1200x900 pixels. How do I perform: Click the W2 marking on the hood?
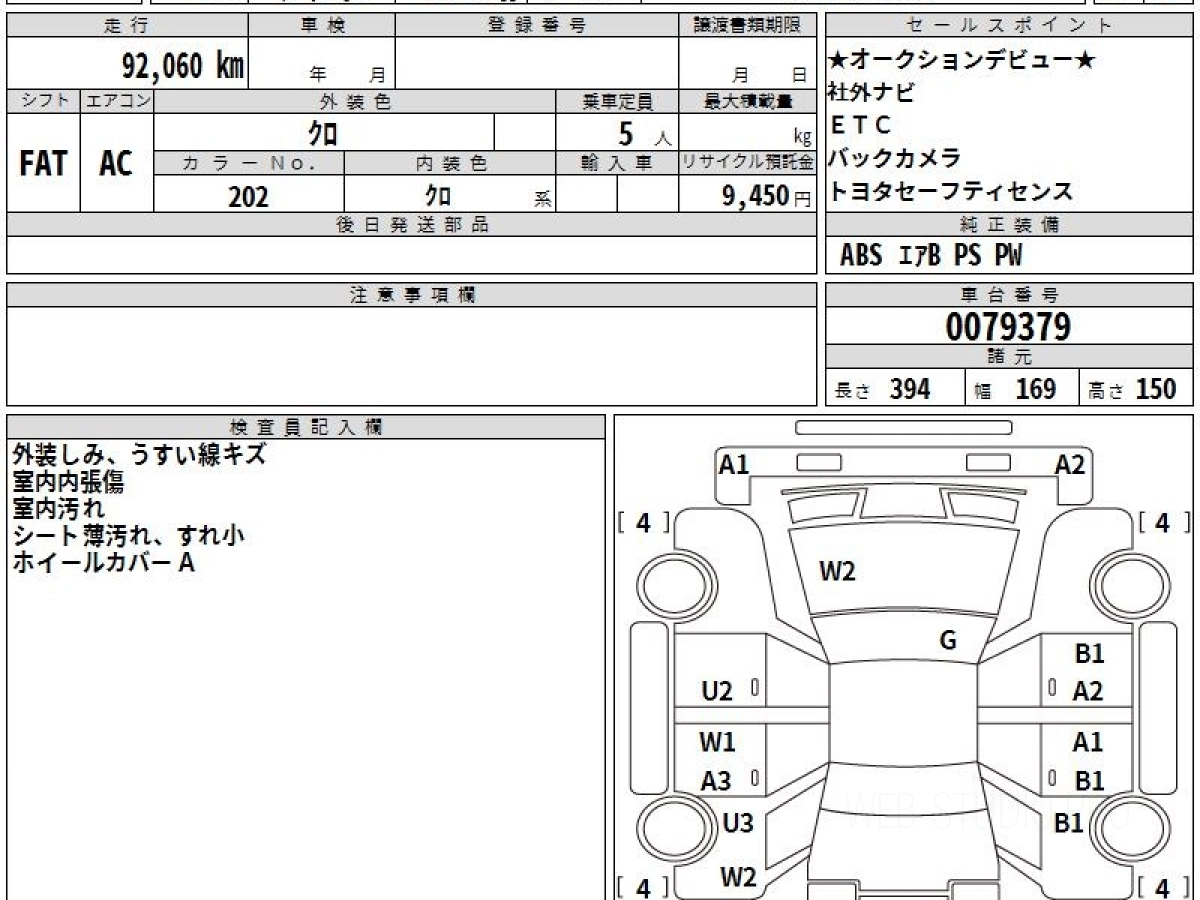[837, 571]
